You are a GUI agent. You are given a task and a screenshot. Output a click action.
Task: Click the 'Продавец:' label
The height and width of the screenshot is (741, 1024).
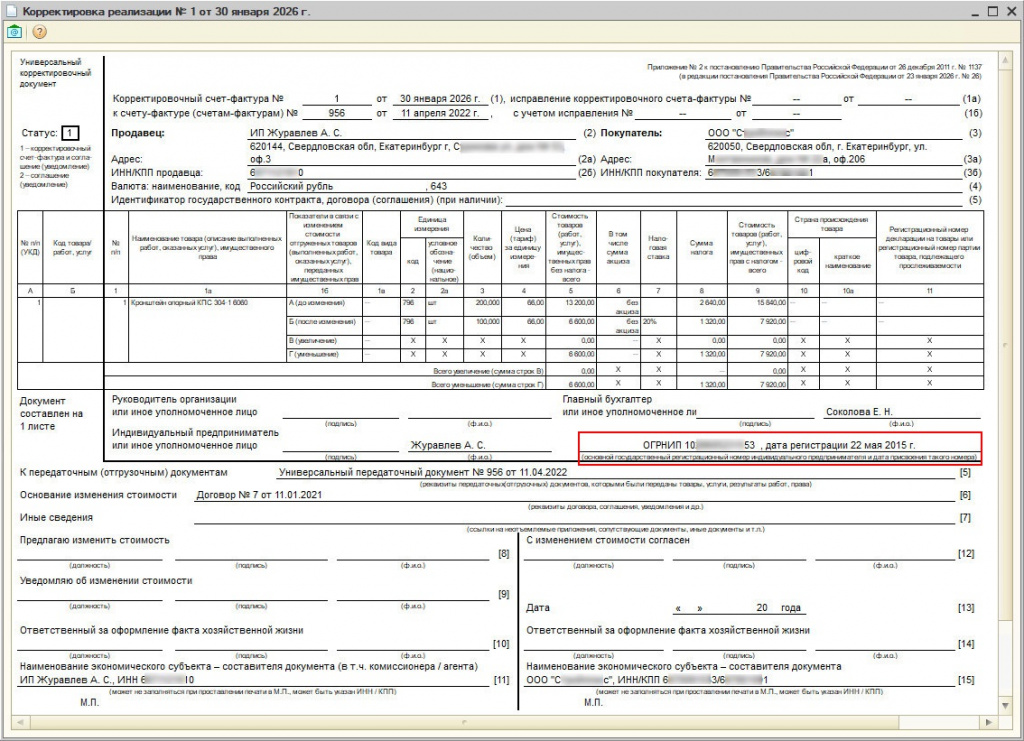tap(138, 133)
